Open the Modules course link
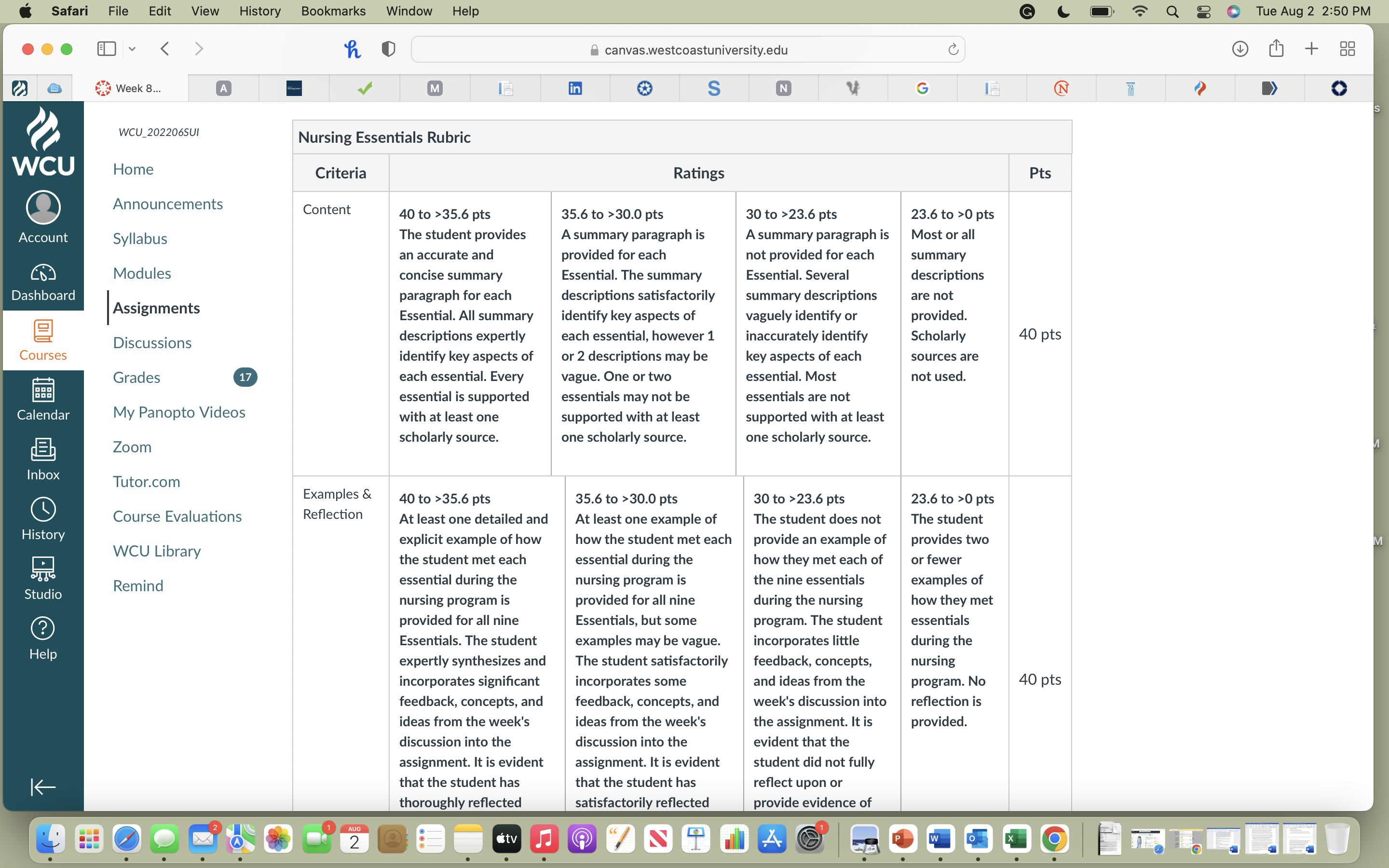The image size is (1389, 868). point(142,273)
